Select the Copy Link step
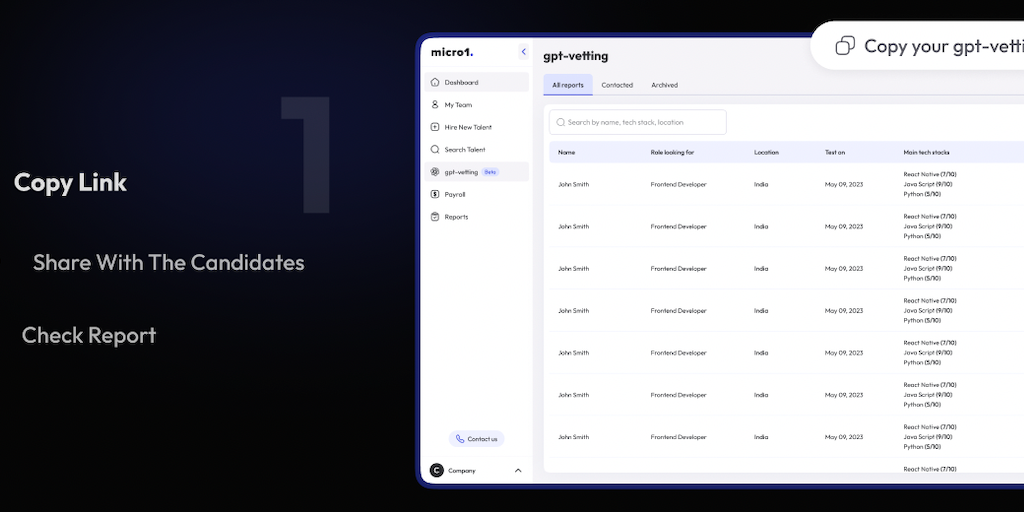Screen dimensions: 1024x512 tap(71, 183)
